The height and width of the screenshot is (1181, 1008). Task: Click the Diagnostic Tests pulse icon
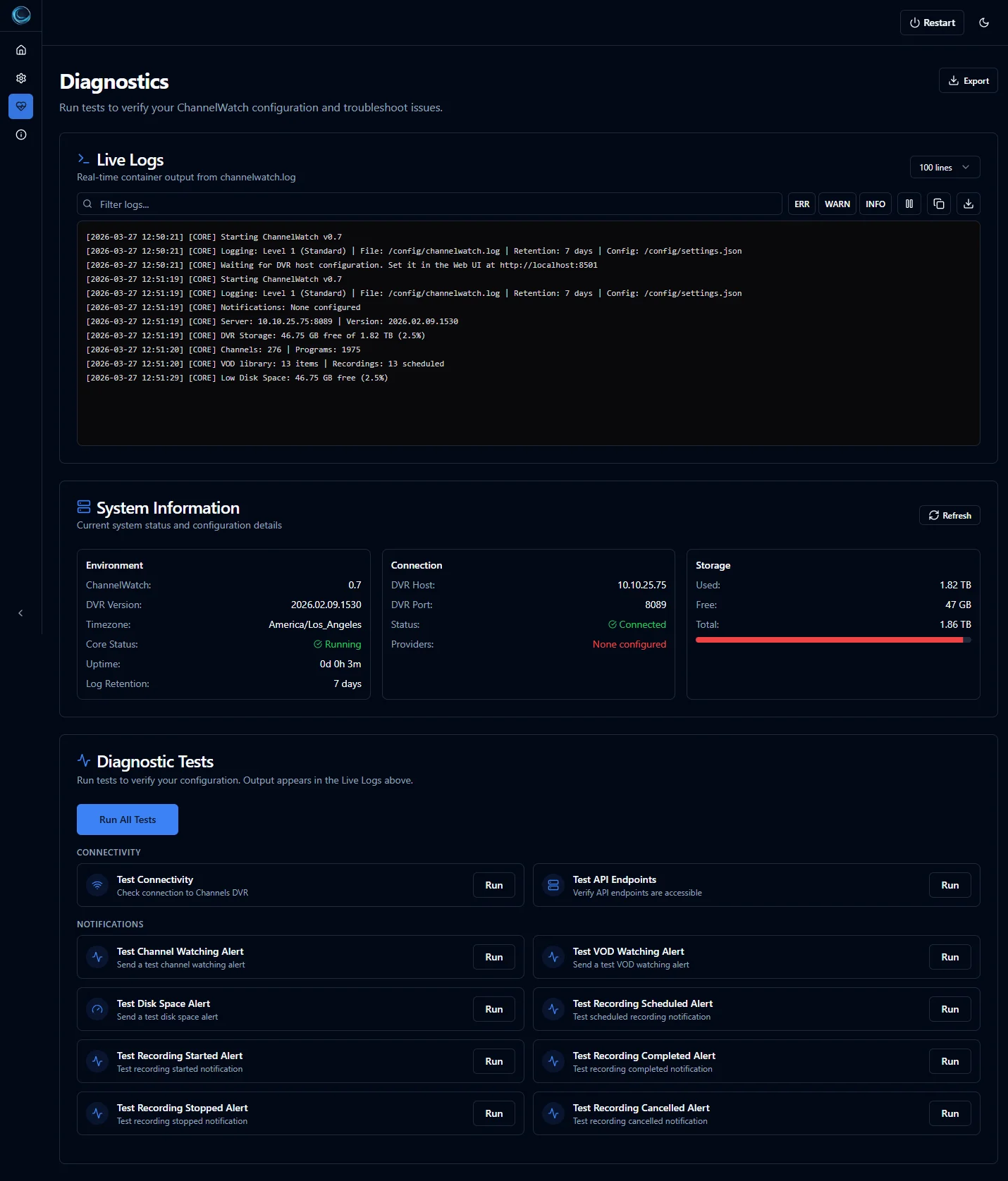pos(84,760)
